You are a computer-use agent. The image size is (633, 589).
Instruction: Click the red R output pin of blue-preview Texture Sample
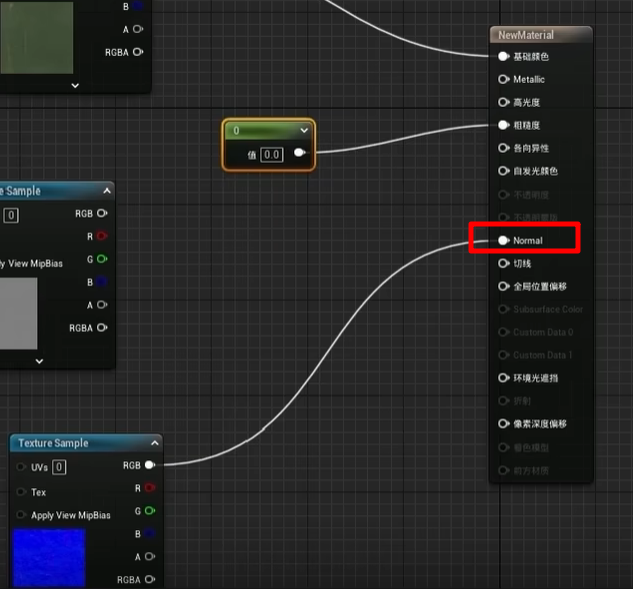pos(150,488)
